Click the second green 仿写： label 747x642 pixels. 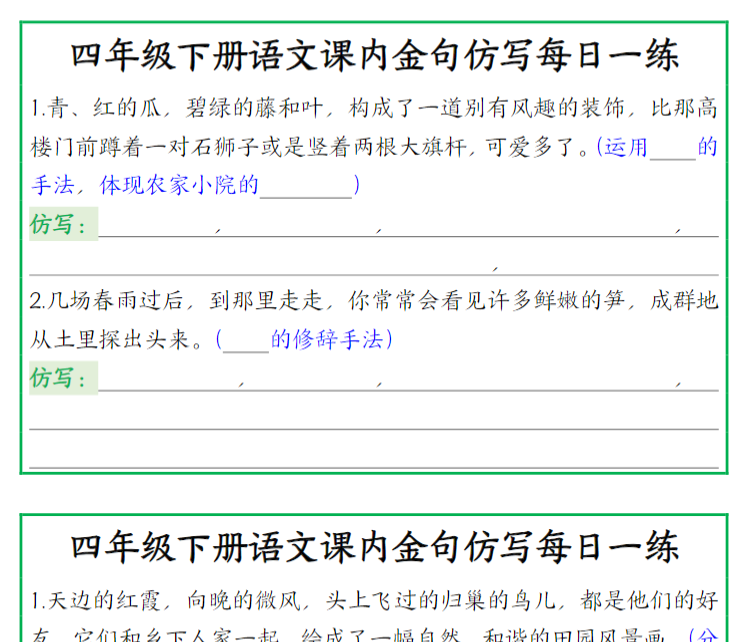63,378
